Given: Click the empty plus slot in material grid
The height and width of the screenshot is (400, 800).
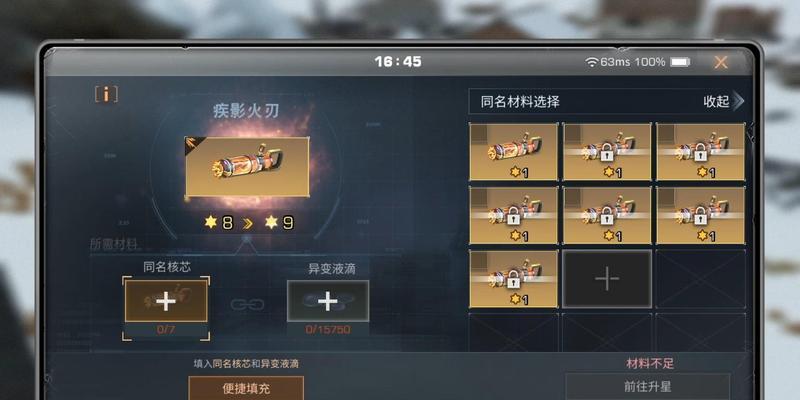Looking at the screenshot, I should coord(607,279).
